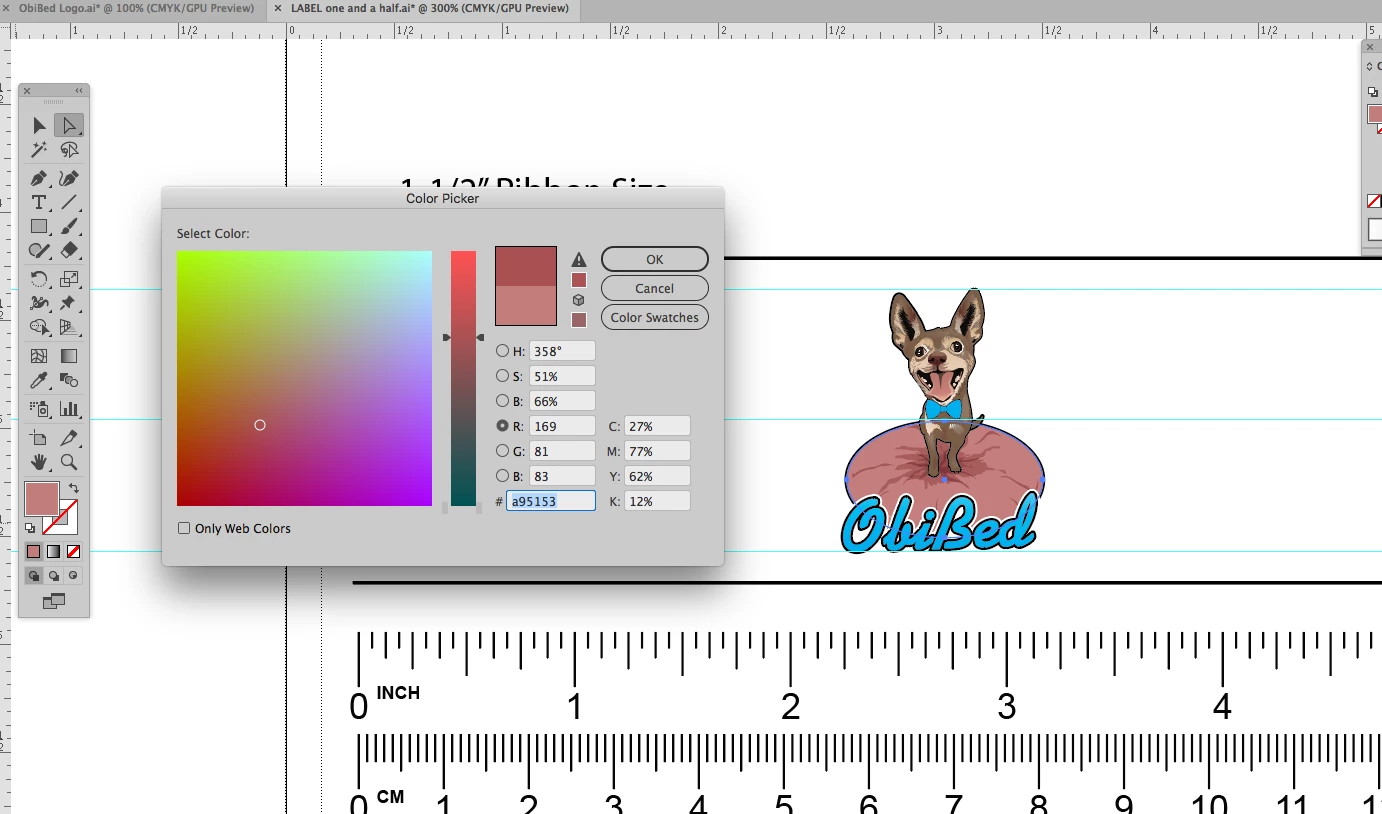Select the Hand tool
Image resolution: width=1382 pixels, height=814 pixels.
(x=39, y=462)
